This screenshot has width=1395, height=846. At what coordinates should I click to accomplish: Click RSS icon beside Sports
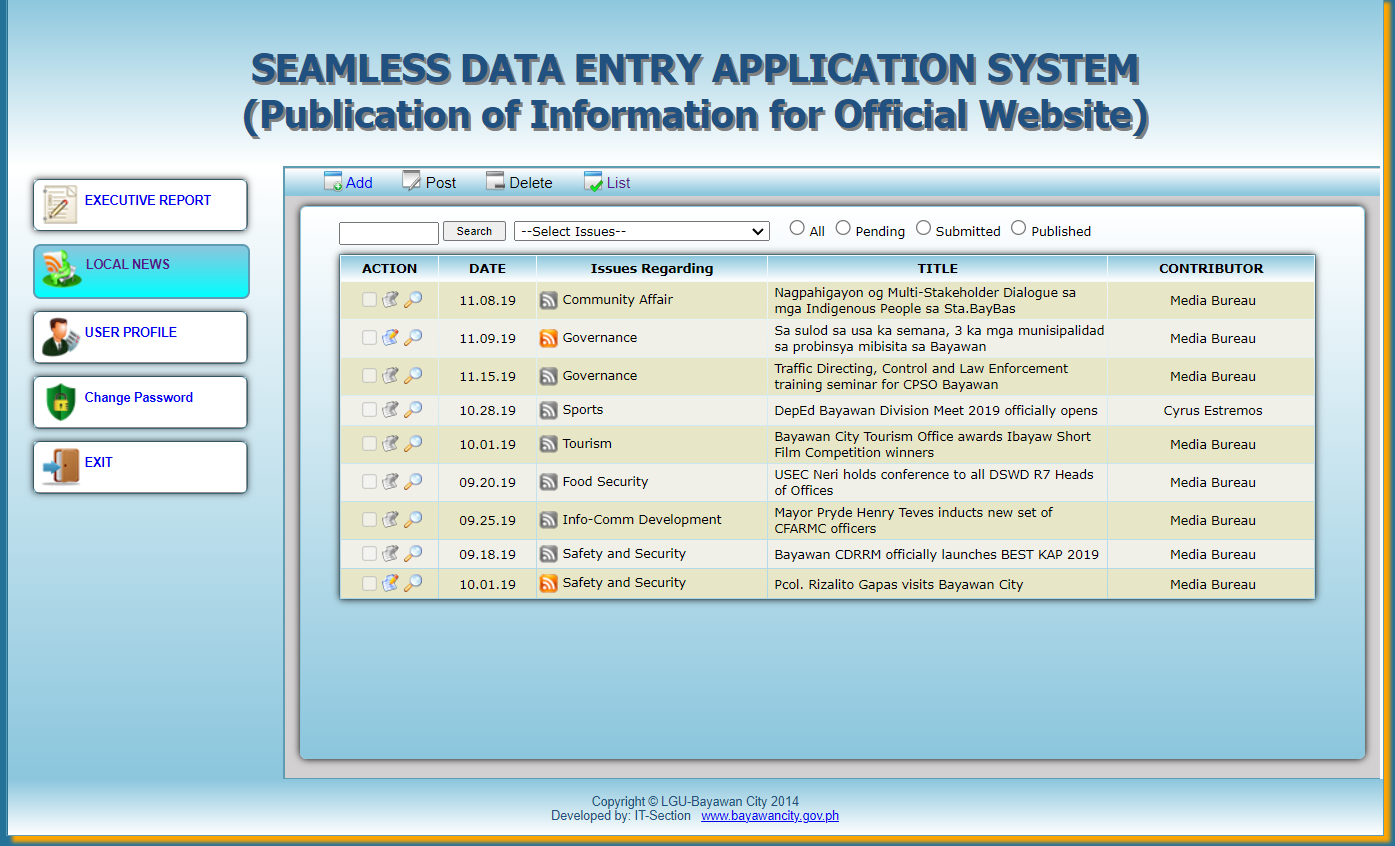pyautogui.click(x=548, y=410)
